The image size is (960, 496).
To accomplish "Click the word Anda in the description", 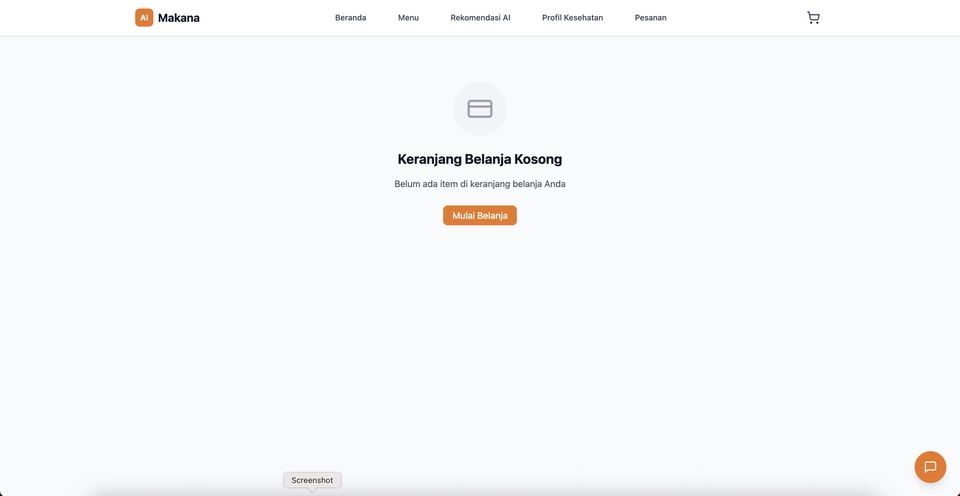I will [x=555, y=184].
